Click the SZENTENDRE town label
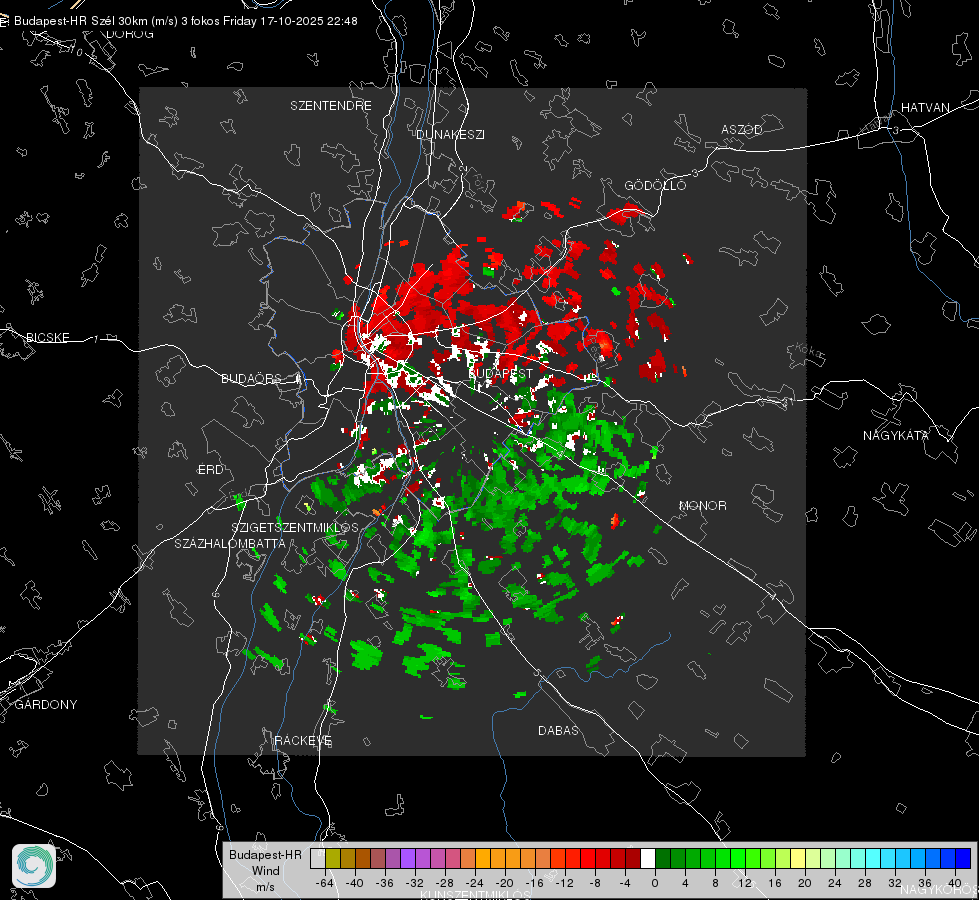Screen dimensions: 979x900 tap(330, 106)
